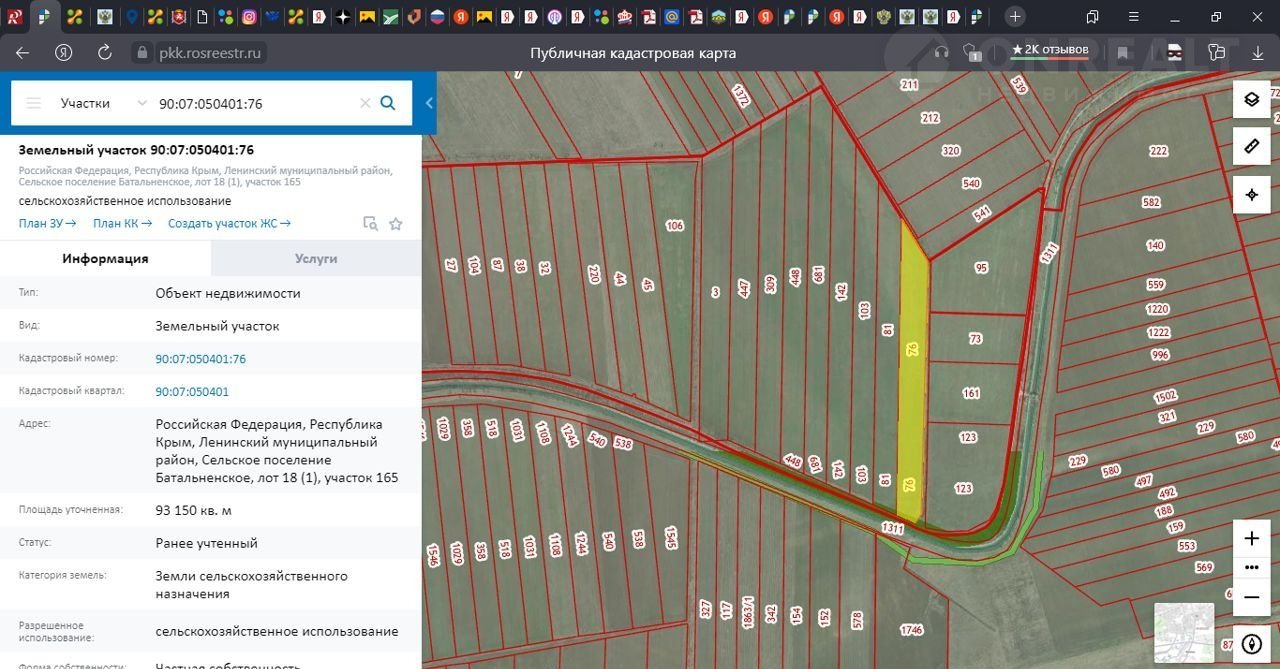Screen dimensions: 1280x669
Task: Add parcel to favorites with star icon
Action: coord(396,224)
